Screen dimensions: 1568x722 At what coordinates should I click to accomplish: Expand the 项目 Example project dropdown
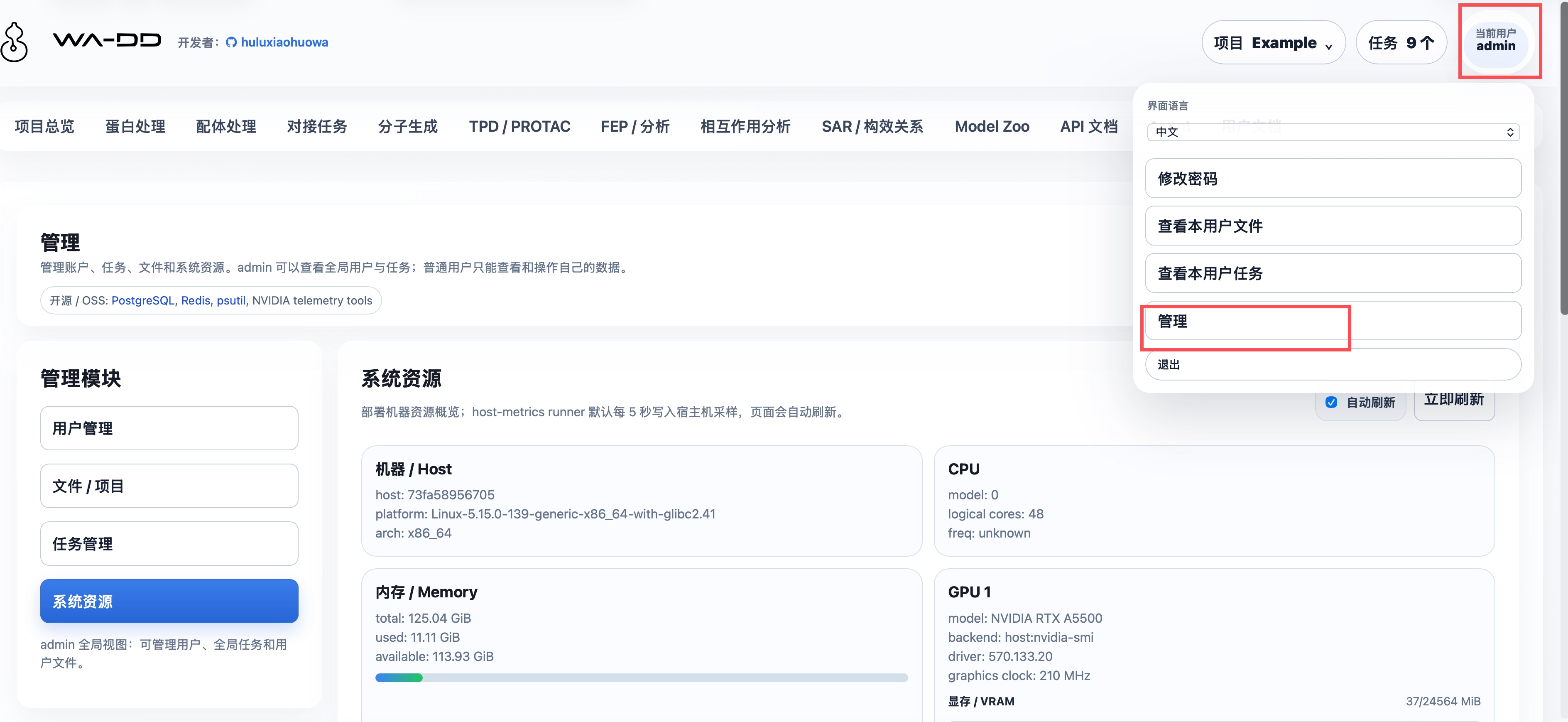[1274, 43]
